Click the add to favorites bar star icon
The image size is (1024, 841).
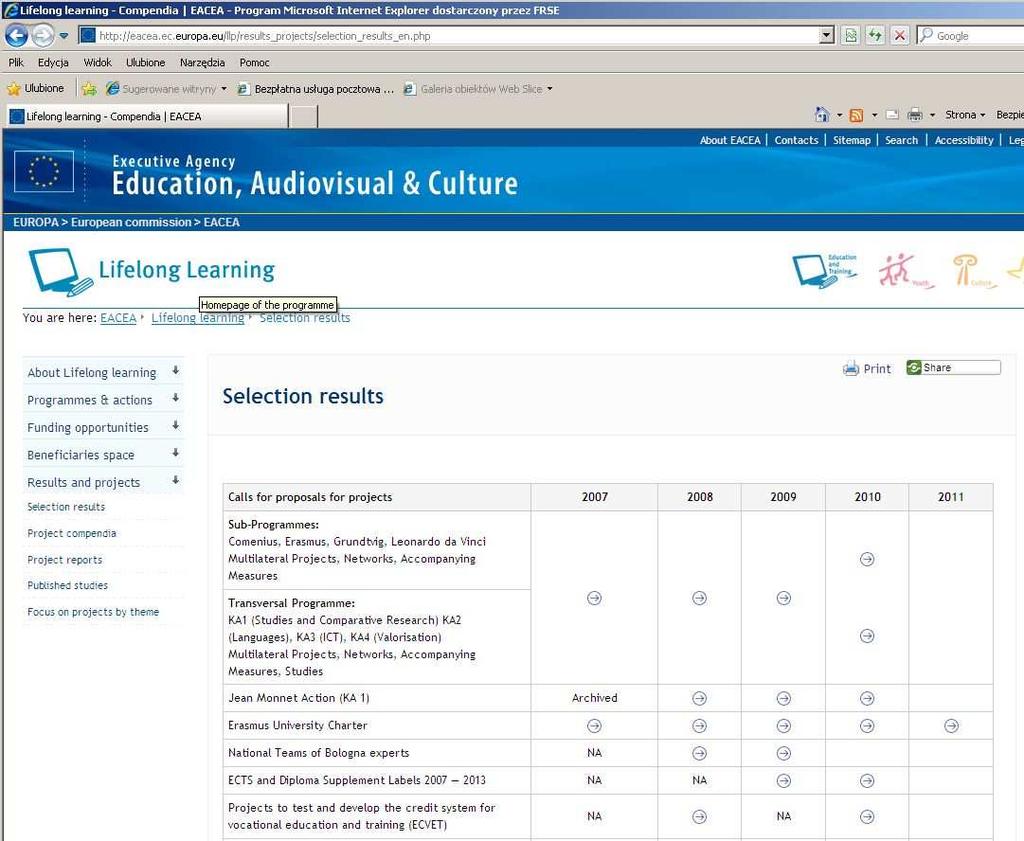click(x=89, y=89)
